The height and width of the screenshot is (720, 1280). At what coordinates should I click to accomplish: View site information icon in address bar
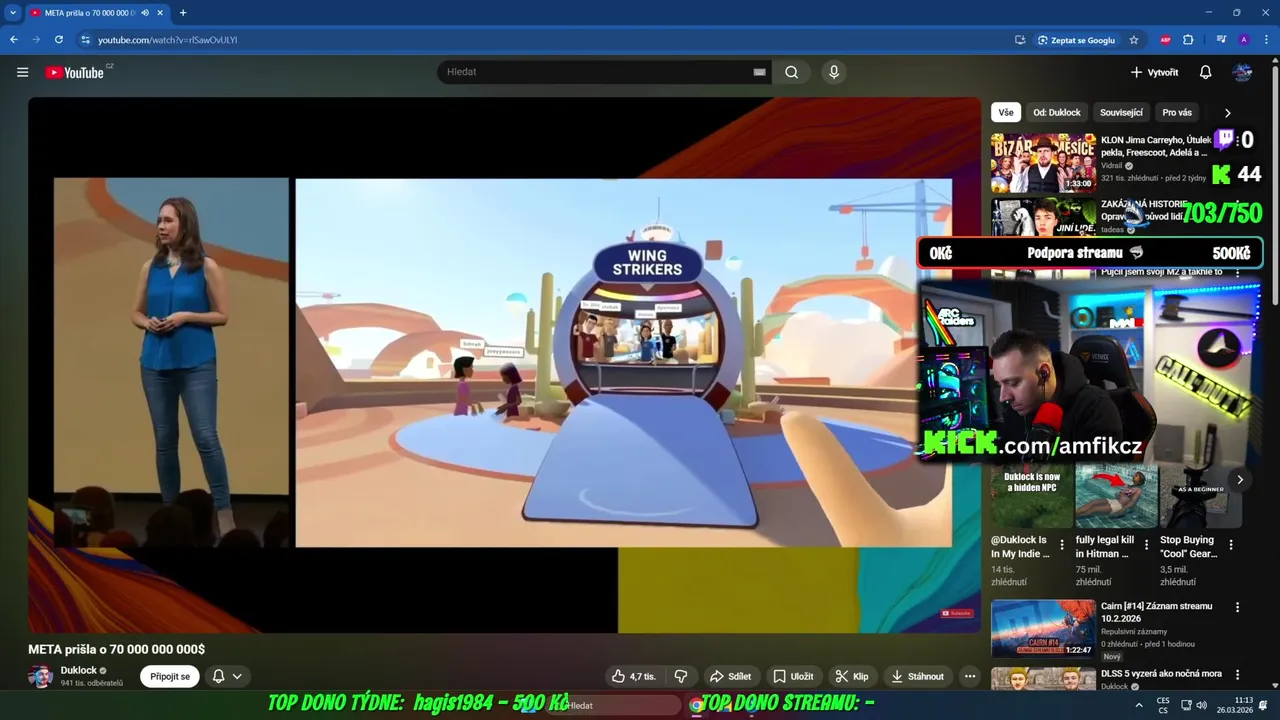coord(85,40)
